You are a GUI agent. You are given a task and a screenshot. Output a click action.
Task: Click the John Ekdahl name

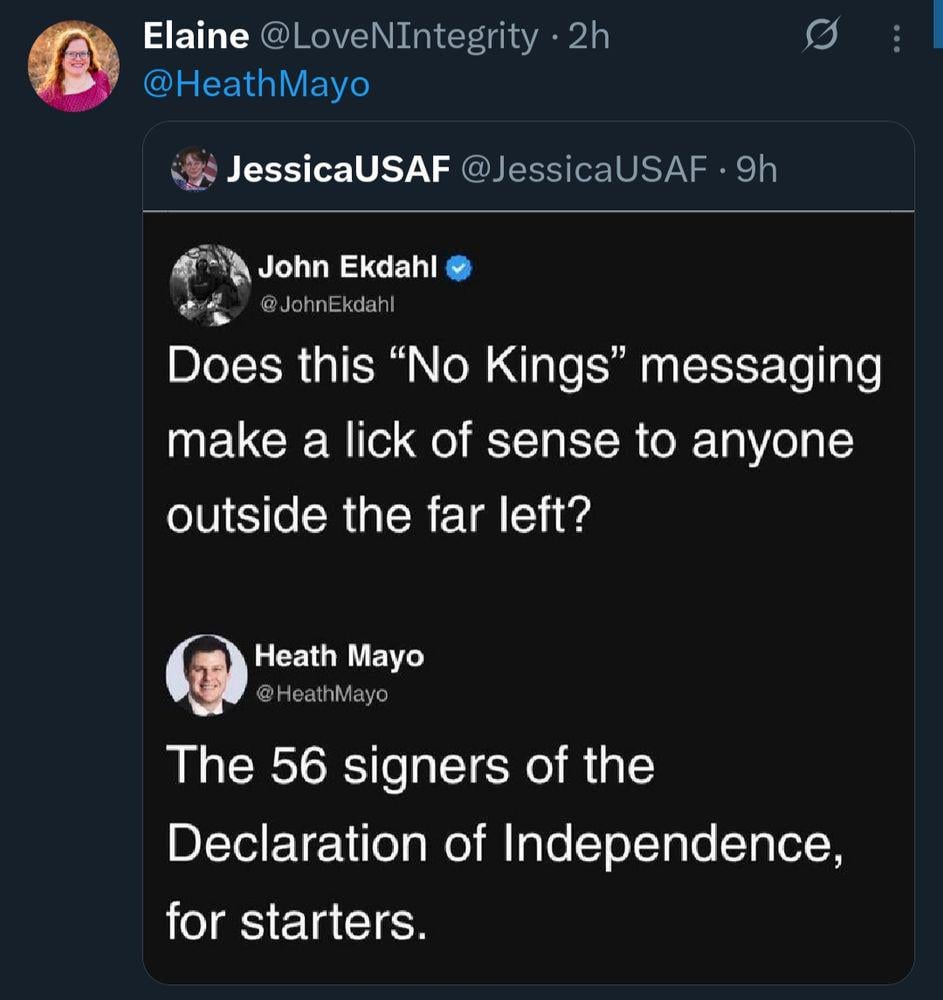[348, 267]
